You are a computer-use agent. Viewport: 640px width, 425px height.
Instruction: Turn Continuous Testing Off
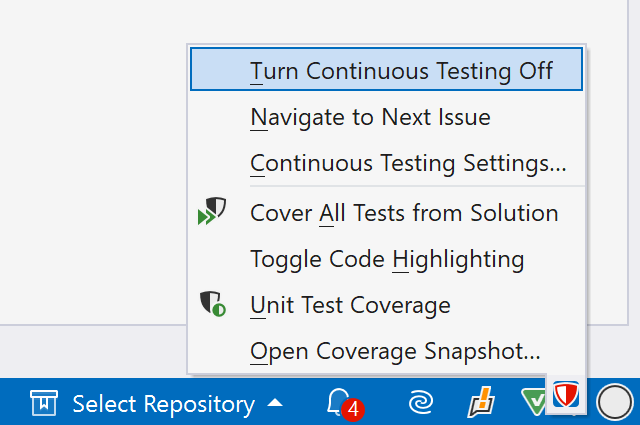(400, 71)
